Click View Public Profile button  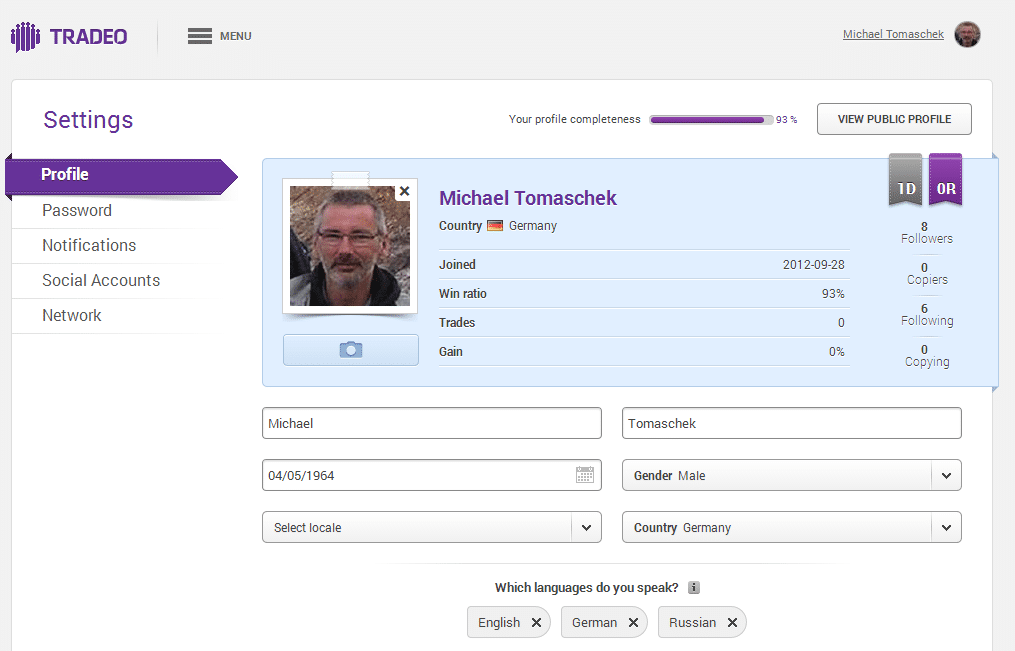coord(894,119)
